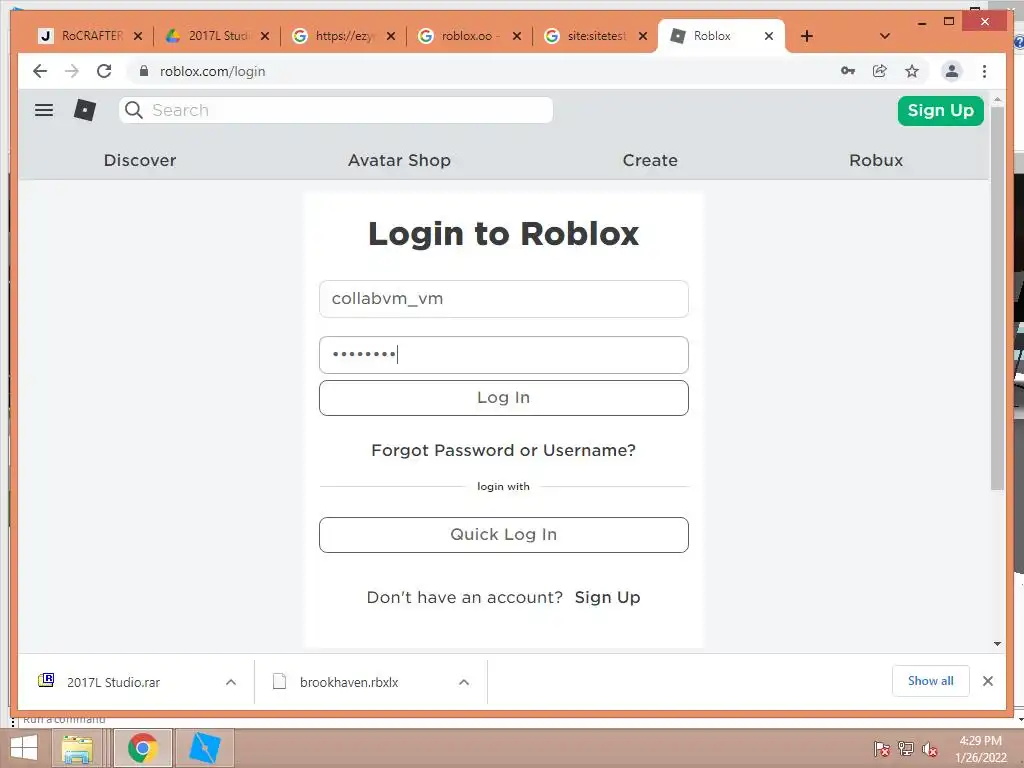Click the page vertical scrollbar thumb
Screen dimensions: 1024x768
click(x=997, y=297)
